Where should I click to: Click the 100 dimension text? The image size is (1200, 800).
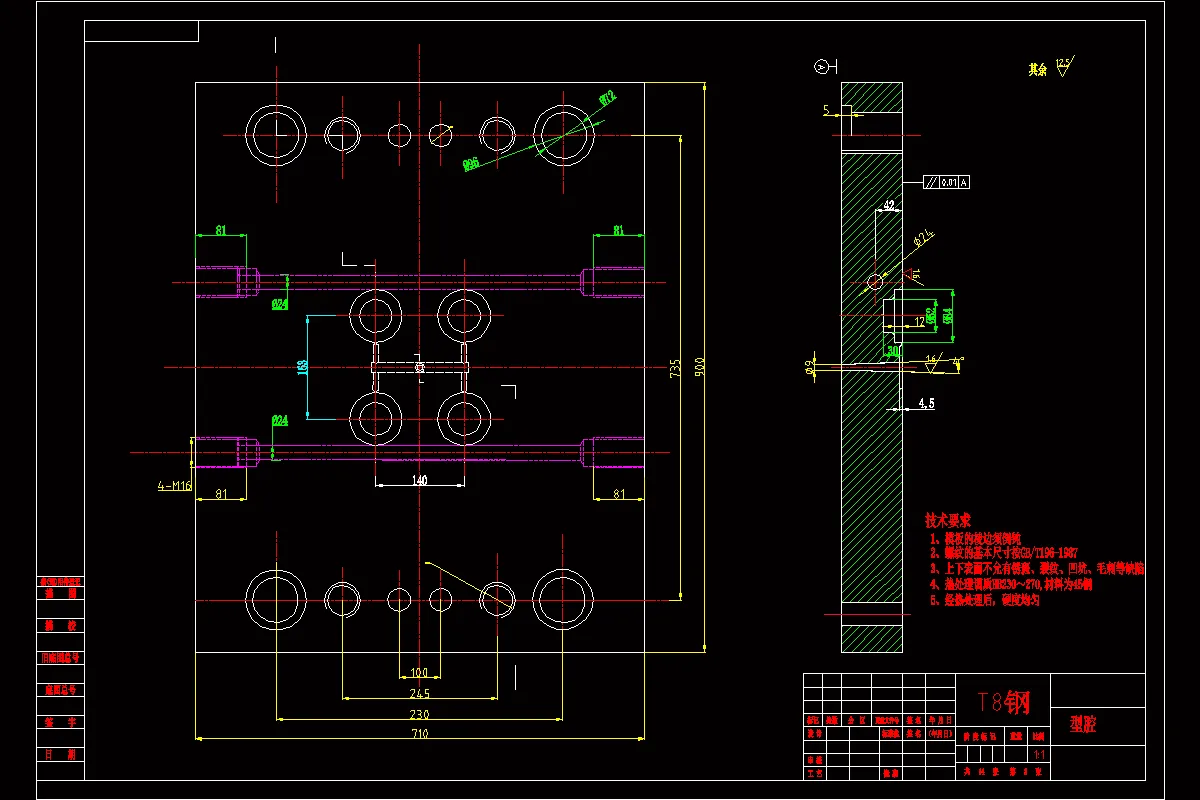tap(419, 673)
